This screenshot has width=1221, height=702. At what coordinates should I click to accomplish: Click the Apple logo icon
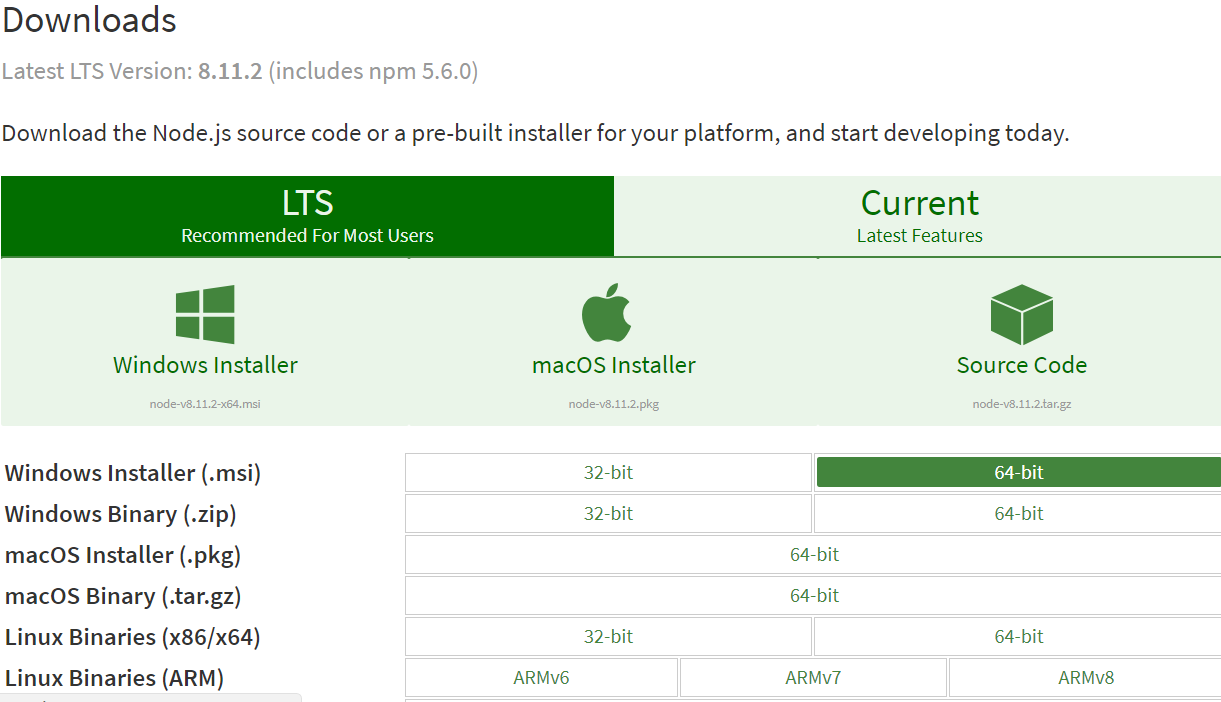[607, 313]
